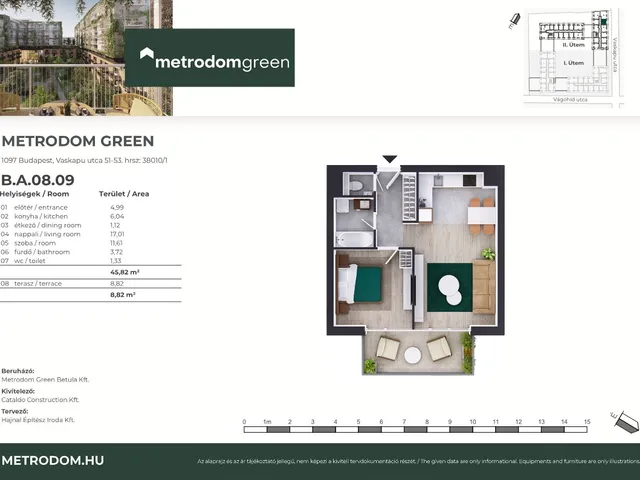Click the developer name Metrodom Green Betula Kft.
This screenshot has width=640, height=480.
point(45,380)
